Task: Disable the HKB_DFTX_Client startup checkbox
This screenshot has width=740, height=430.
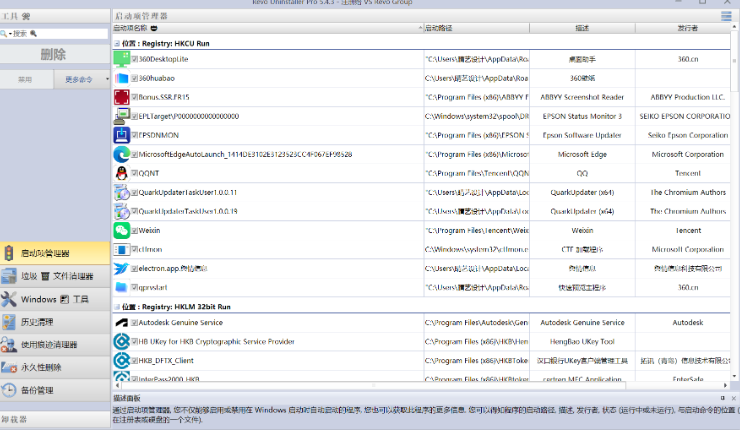Action: tap(134, 360)
